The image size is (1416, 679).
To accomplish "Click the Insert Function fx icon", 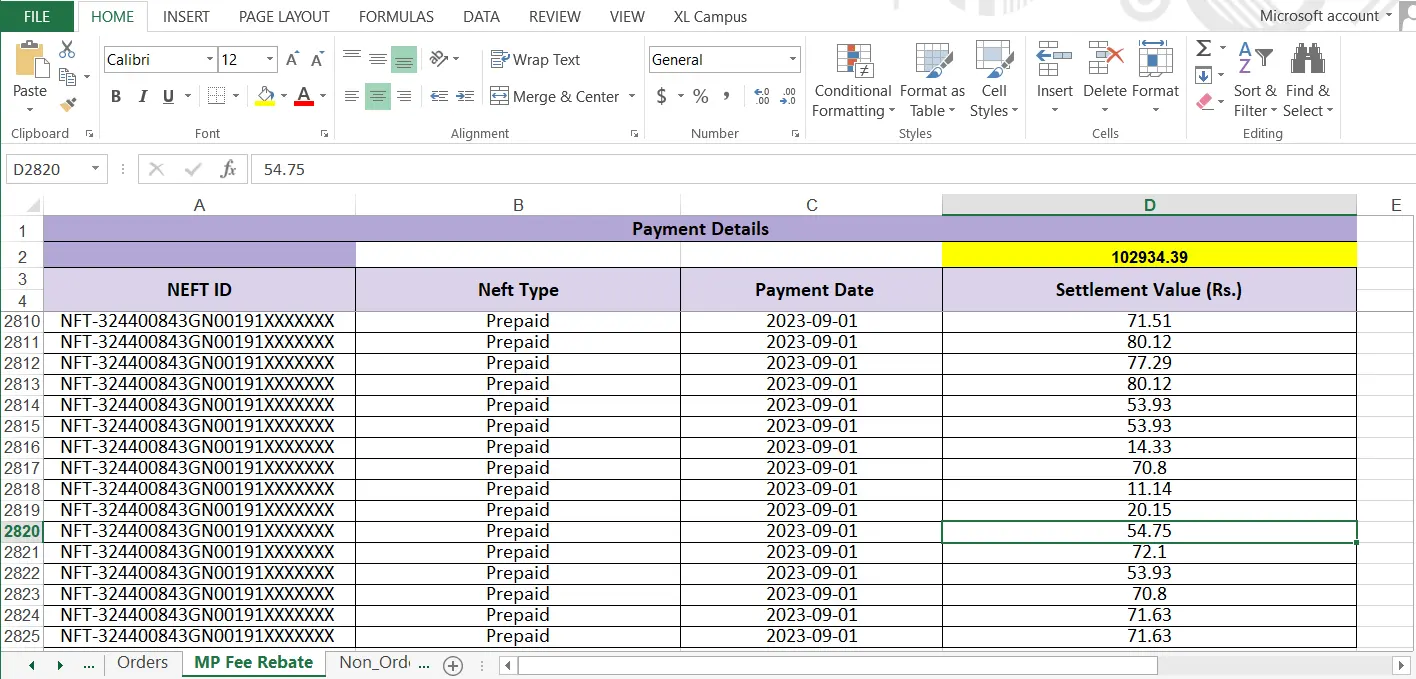I will click(228, 169).
